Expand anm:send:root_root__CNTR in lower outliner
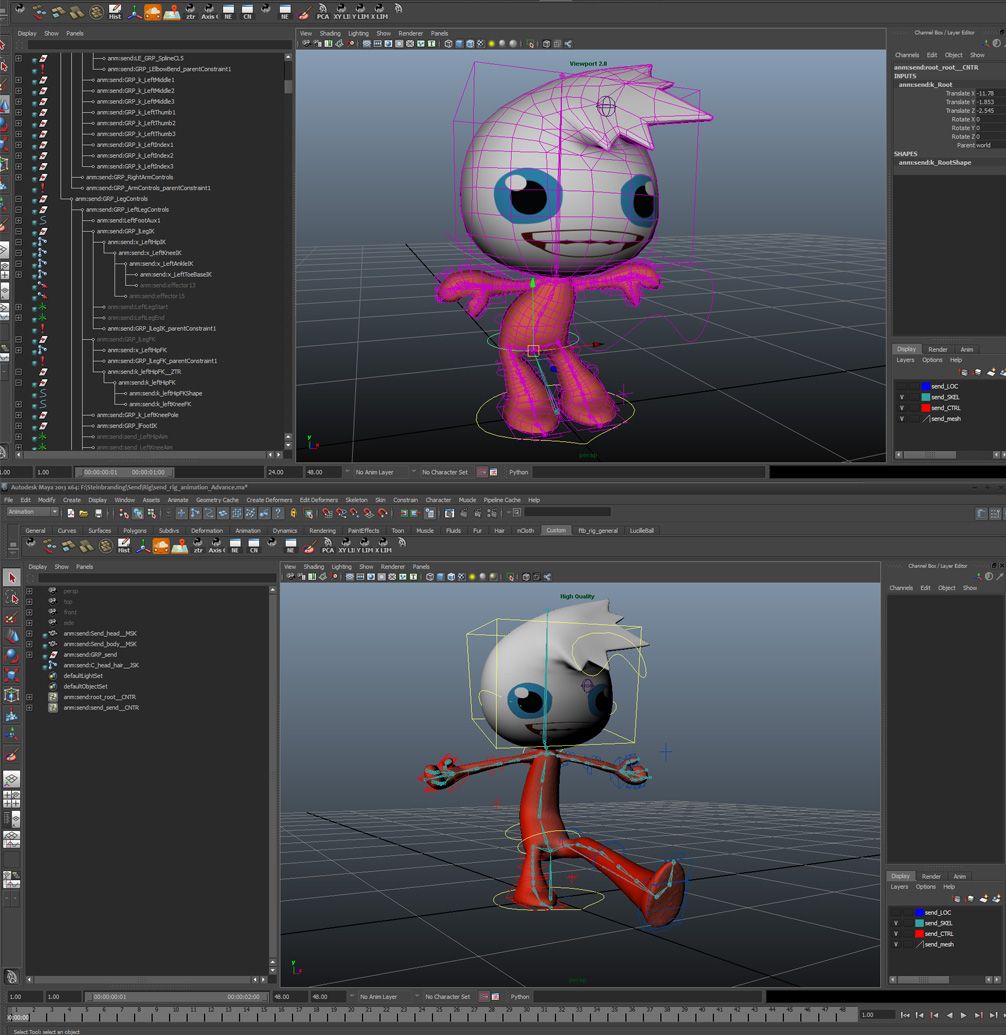The image size is (1006, 1035). tap(29, 697)
